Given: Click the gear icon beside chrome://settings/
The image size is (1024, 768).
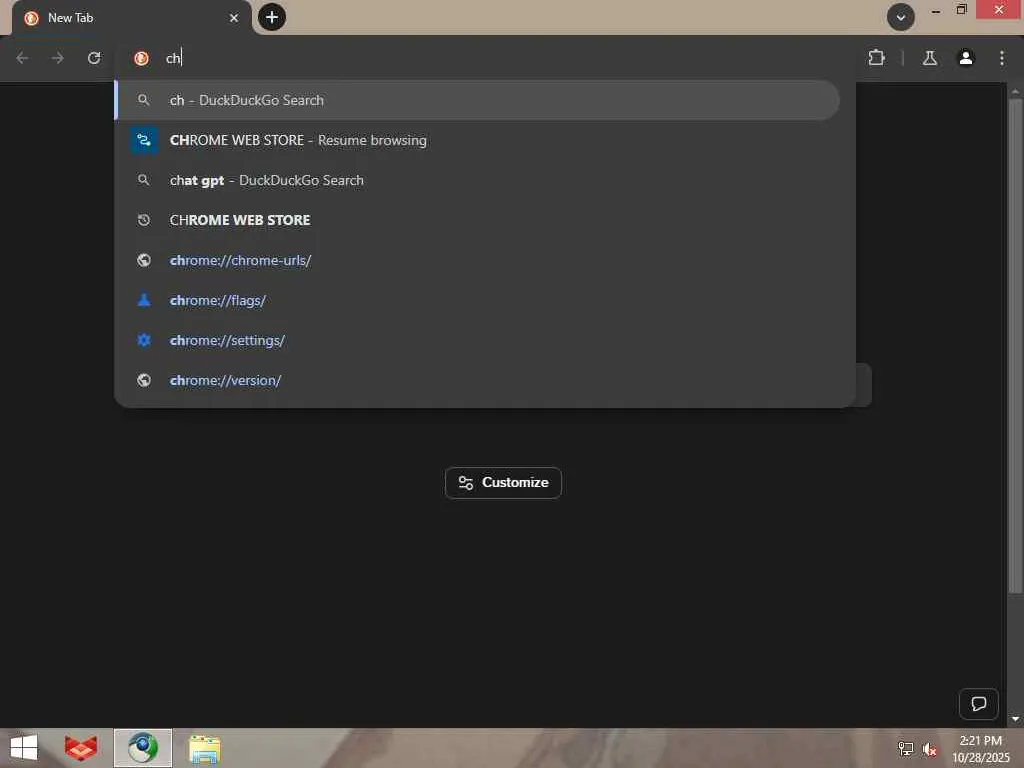Looking at the screenshot, I should pos(144,340).
